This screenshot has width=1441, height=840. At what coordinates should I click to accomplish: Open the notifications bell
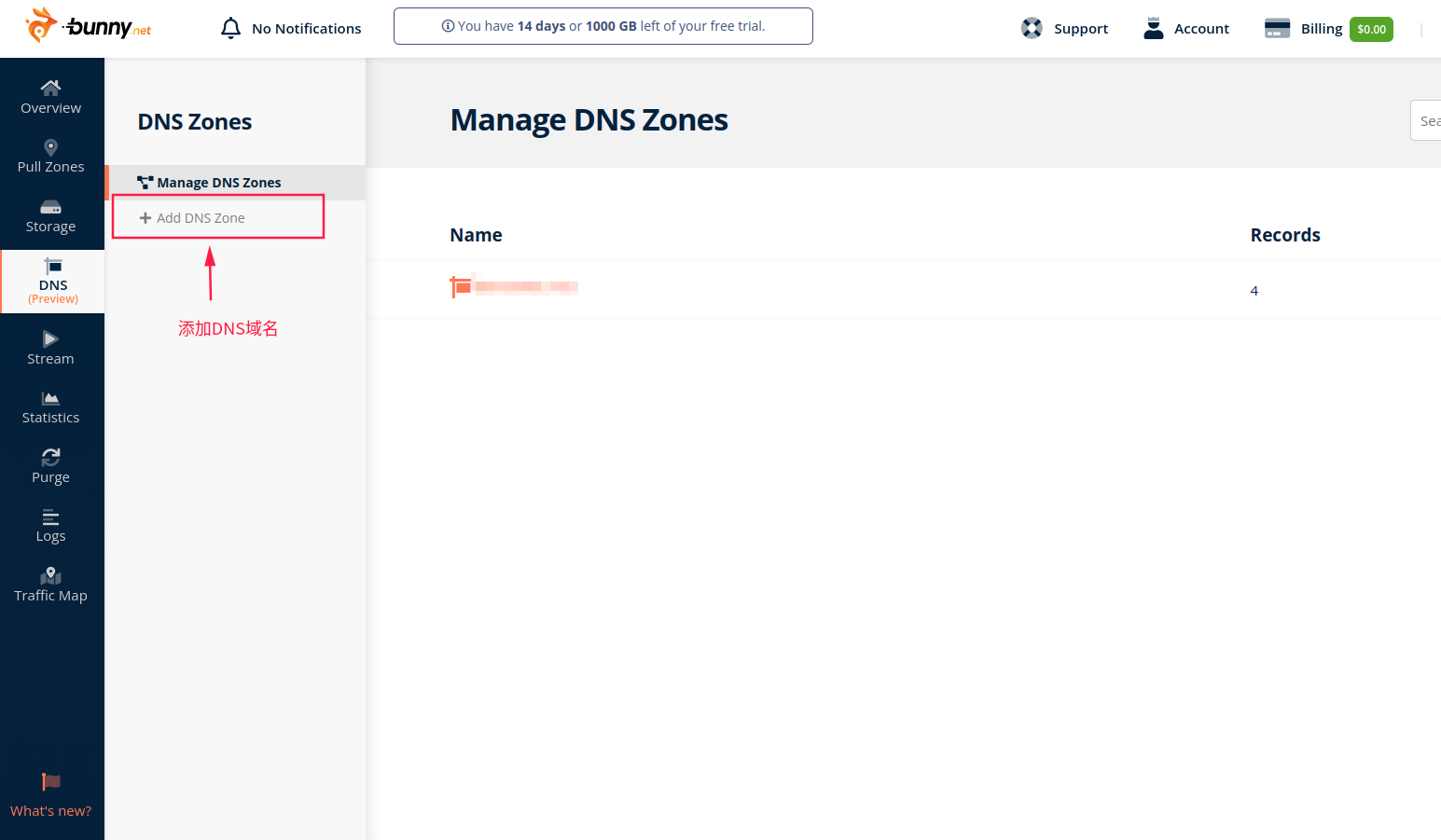pos(230,28)
